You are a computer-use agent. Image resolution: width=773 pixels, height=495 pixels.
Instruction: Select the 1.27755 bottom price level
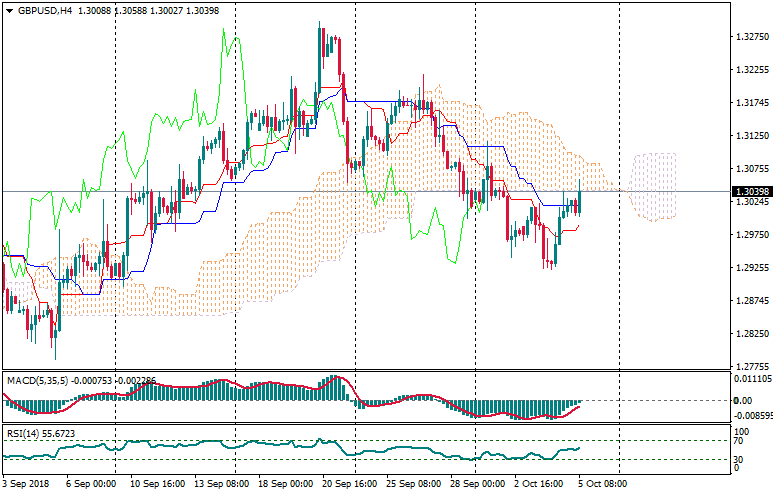750,366
